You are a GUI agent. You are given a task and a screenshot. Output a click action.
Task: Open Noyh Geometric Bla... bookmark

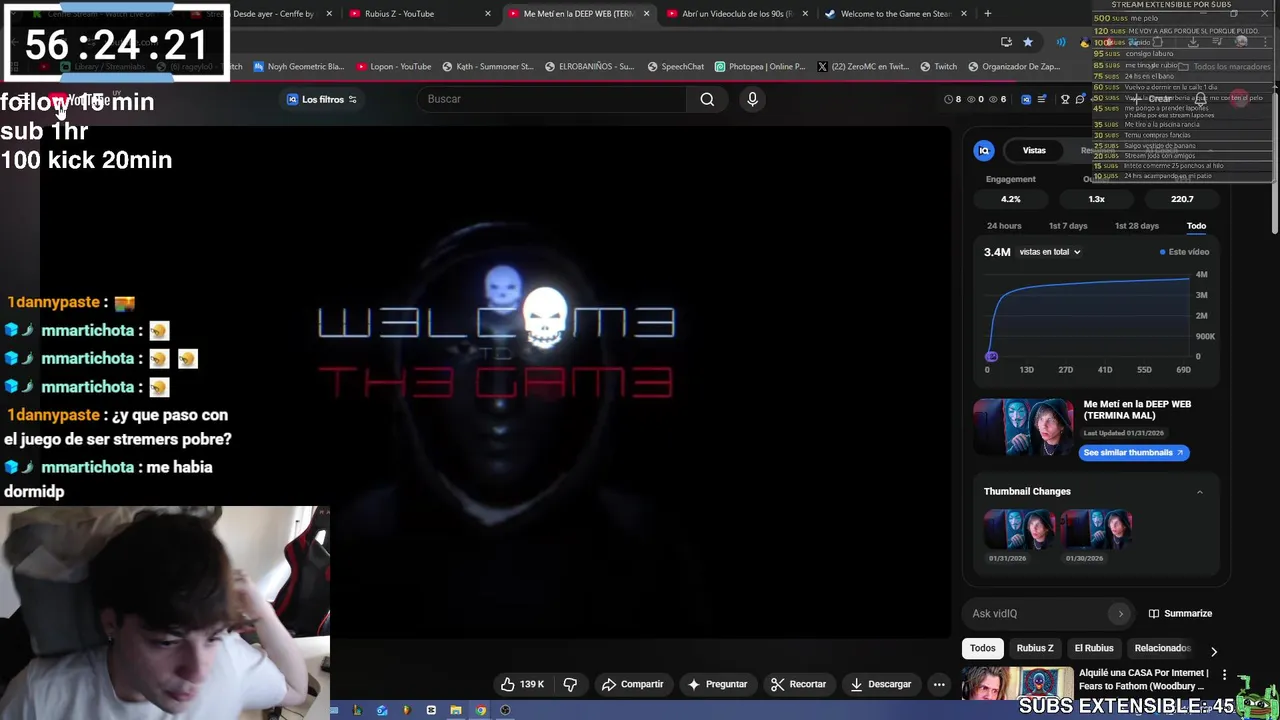[298, 67]
